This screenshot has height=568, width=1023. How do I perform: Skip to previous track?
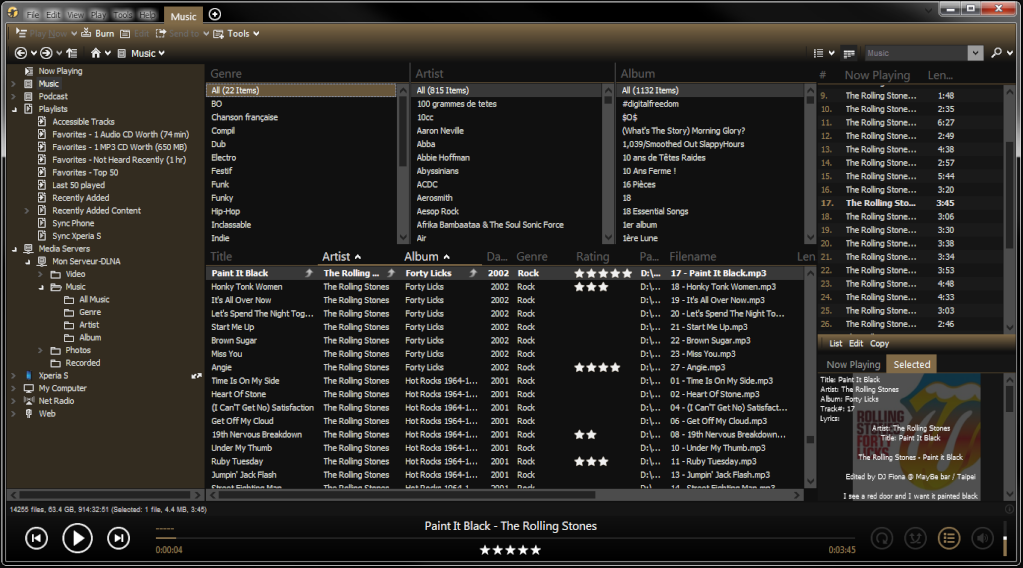click(37, 538)
